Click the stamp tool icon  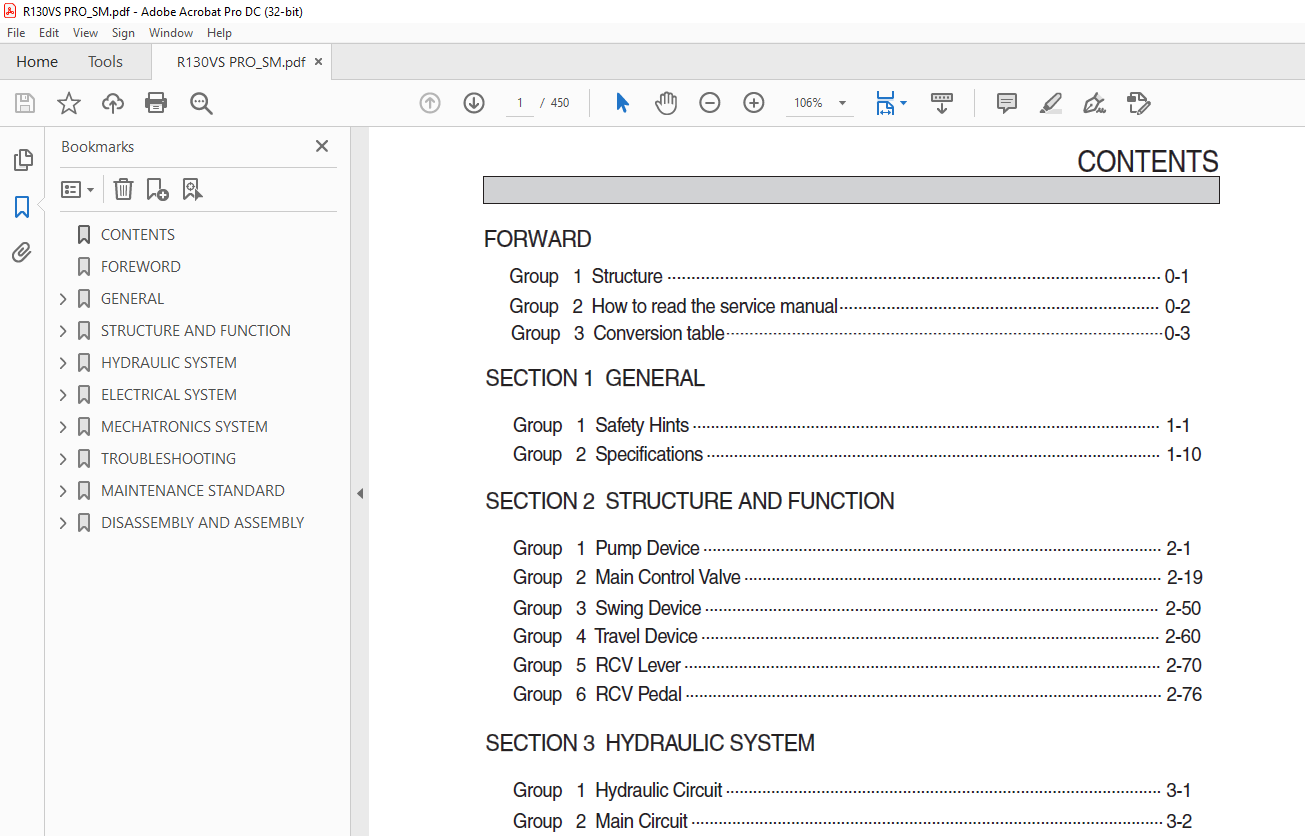point(1139,103)
